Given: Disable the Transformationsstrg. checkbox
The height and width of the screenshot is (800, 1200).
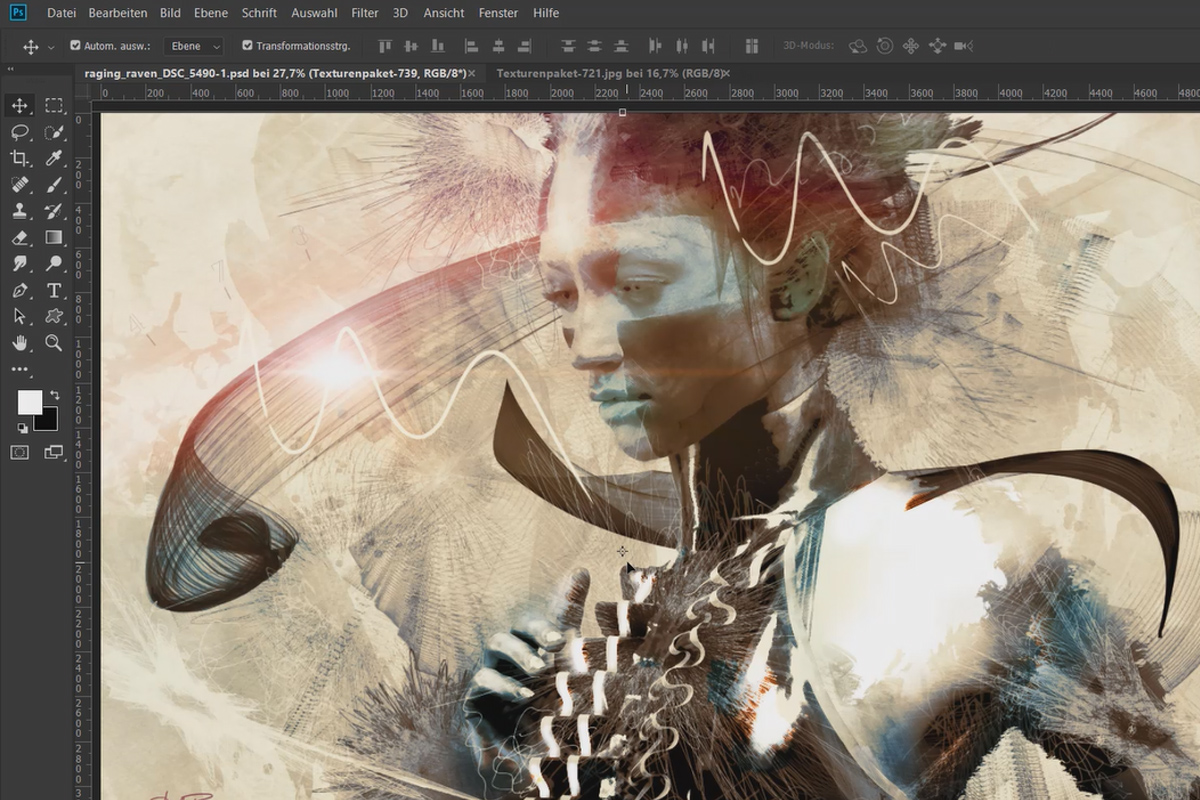Looking at the screenshot, I should pyautogui.click(x=247, y=46).
